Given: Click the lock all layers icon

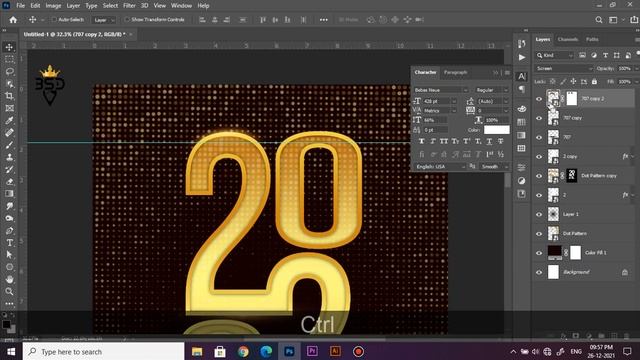Looking at the screenshot, I should click(x=594, y=82).
